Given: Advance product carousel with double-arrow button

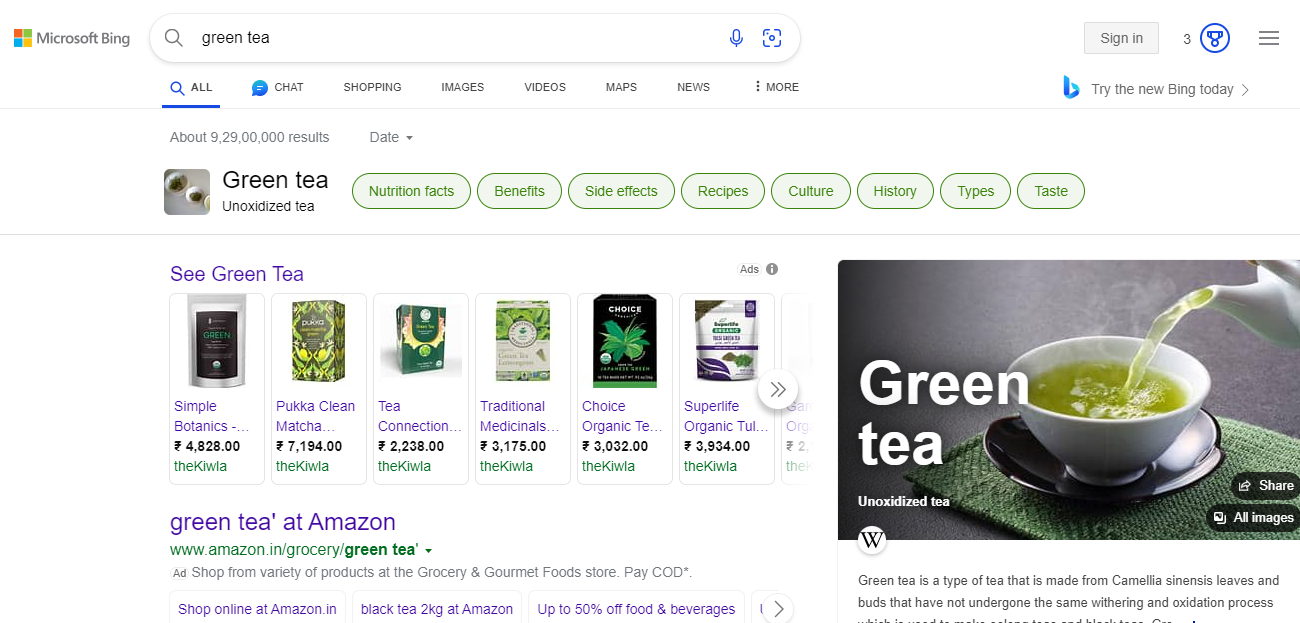Looking at the screenshot, I should tap(778, 389).
